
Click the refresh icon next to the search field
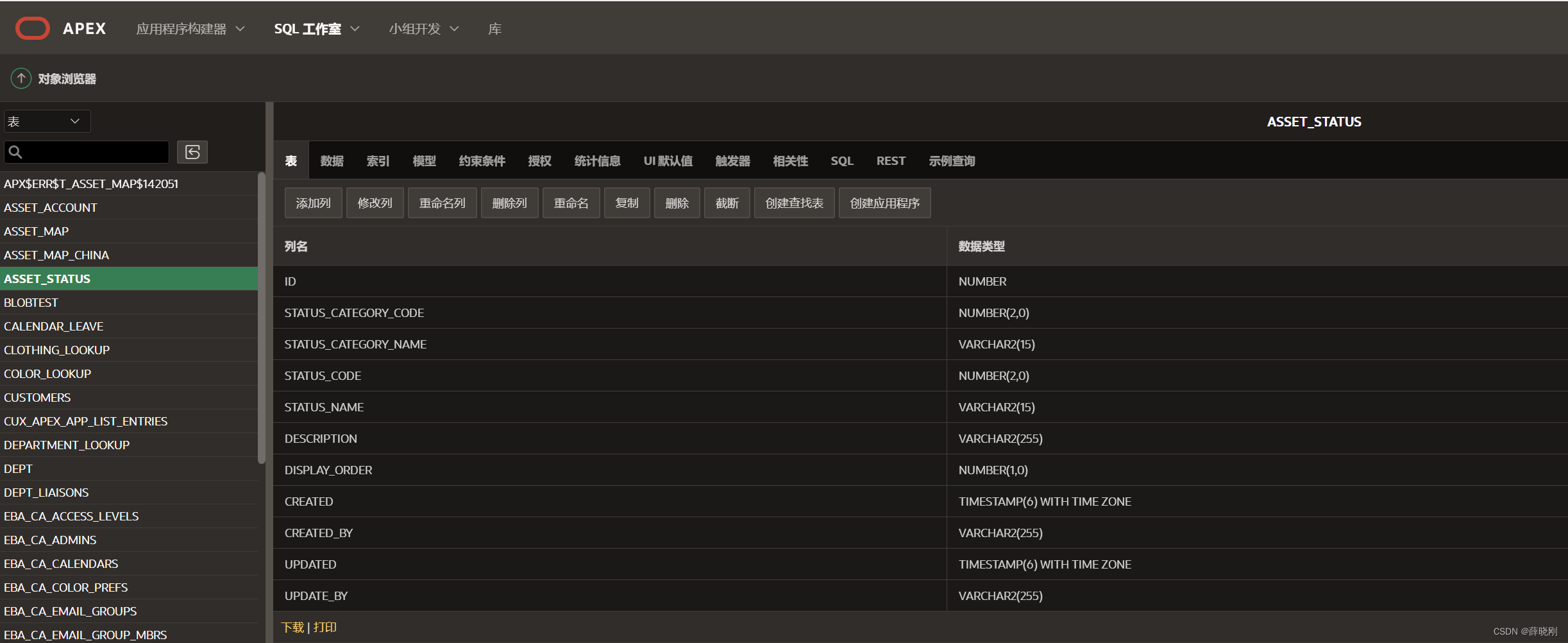(x=192, y=152)
